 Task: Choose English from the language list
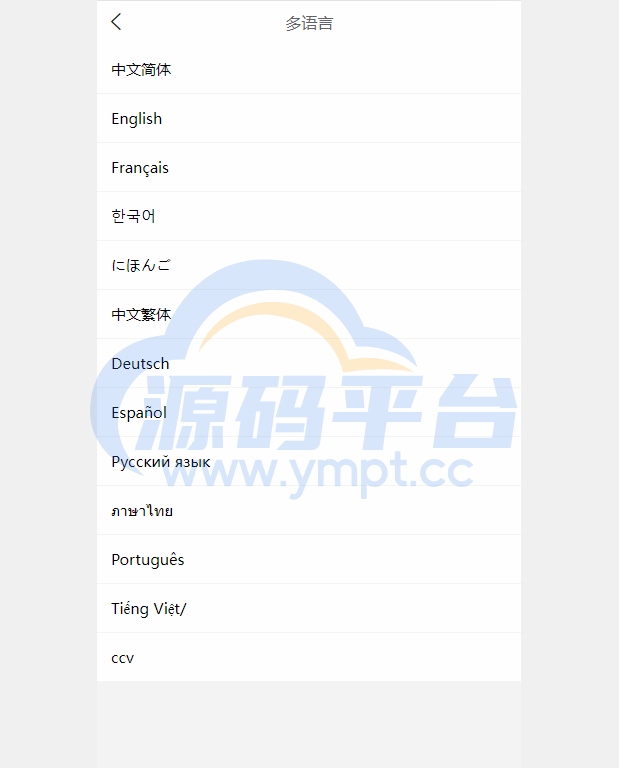[x=309, y=119]
